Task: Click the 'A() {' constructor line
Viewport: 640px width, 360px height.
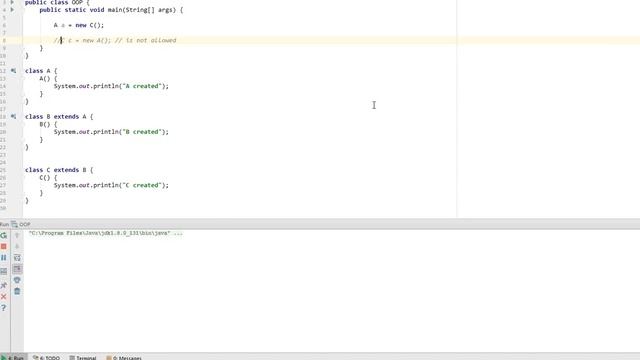Action: tap(49, 78)
